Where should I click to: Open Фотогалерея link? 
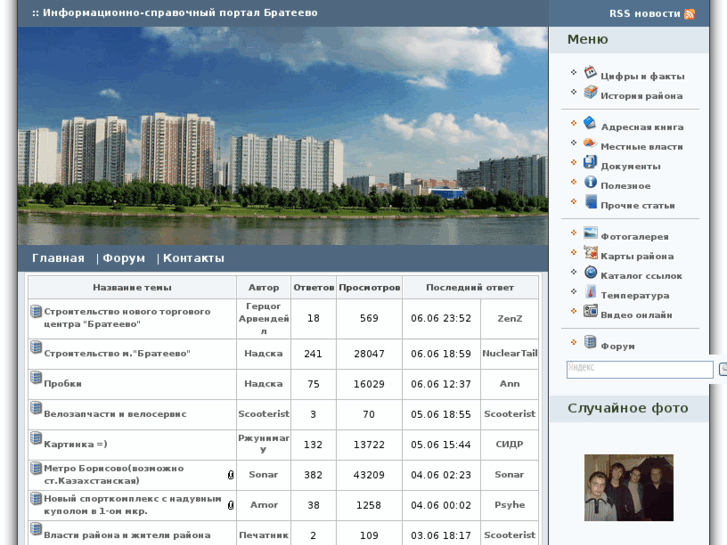635,237
